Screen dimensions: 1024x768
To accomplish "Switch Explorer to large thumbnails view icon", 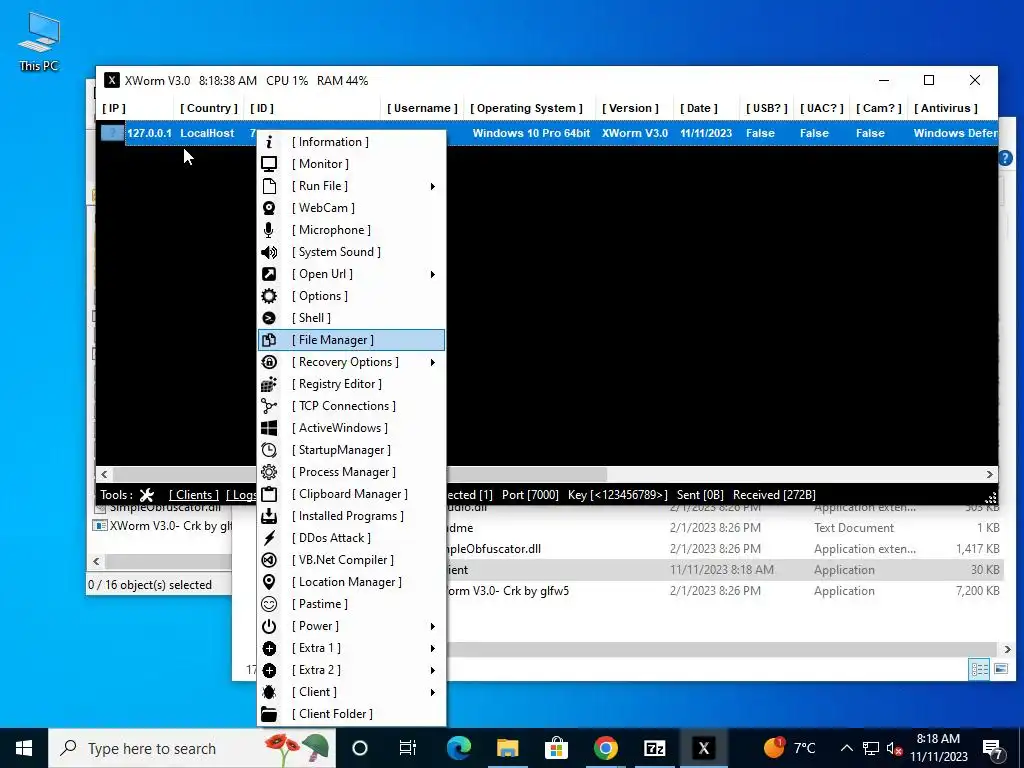I will 1000,669.
